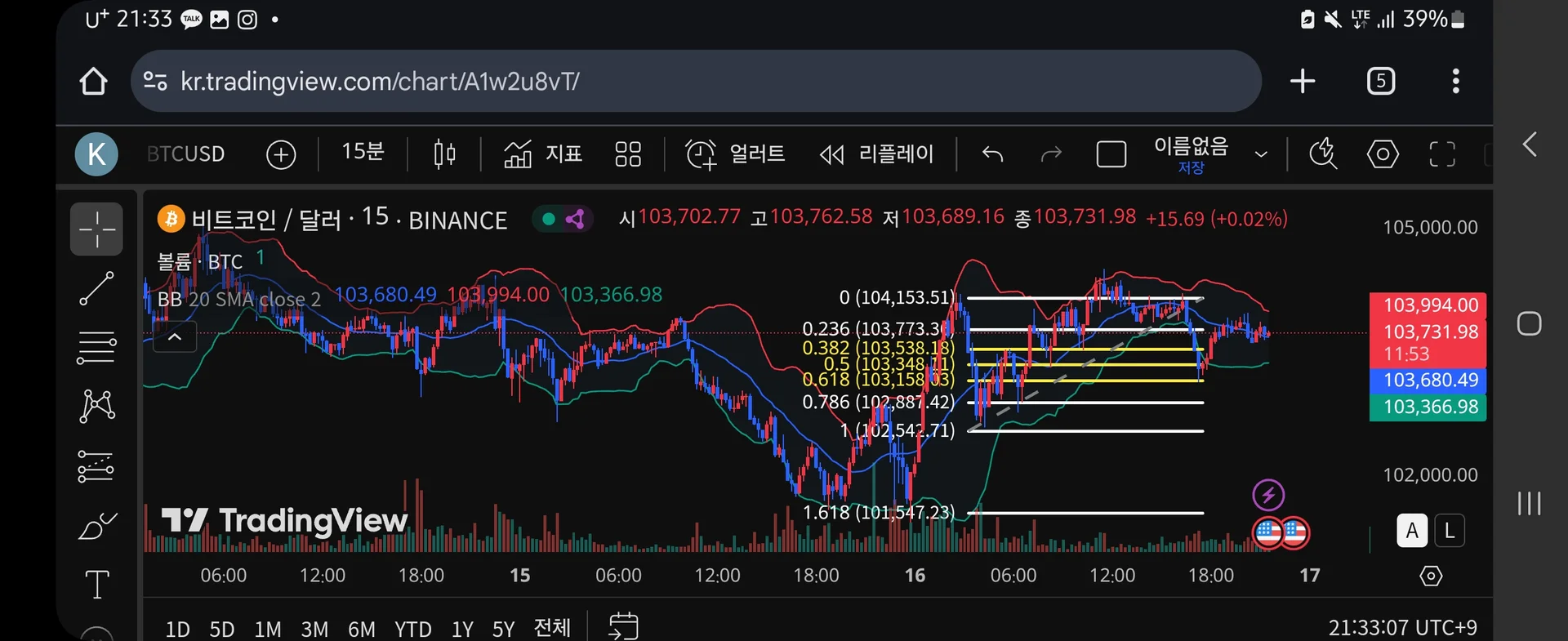Tap the kr.tradingview.com address bar
The height and width of the screenshot is (641, 1568).
point(696,81)
